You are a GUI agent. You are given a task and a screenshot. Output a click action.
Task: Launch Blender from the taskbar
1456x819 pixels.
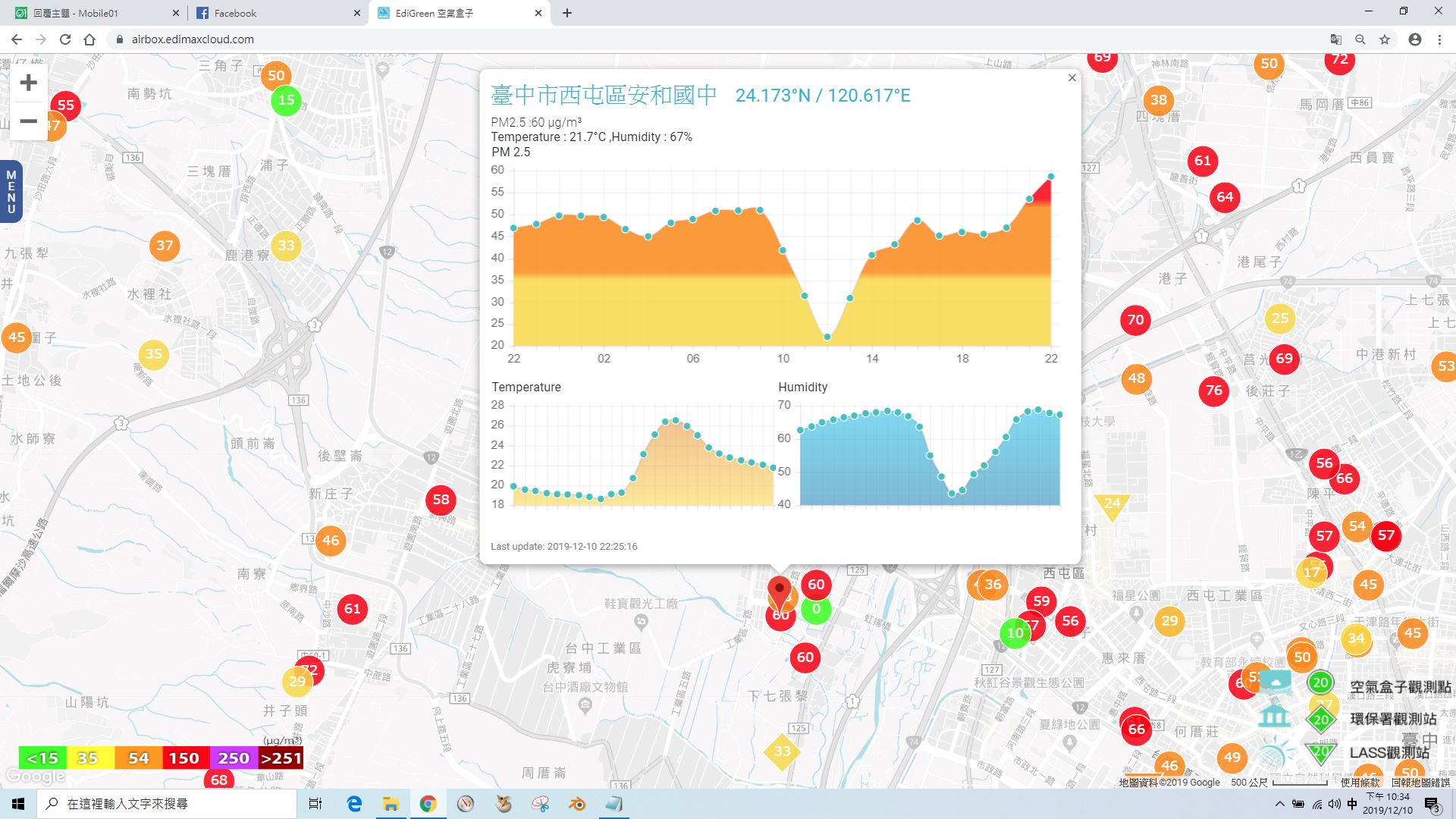(x=577, y=804)
